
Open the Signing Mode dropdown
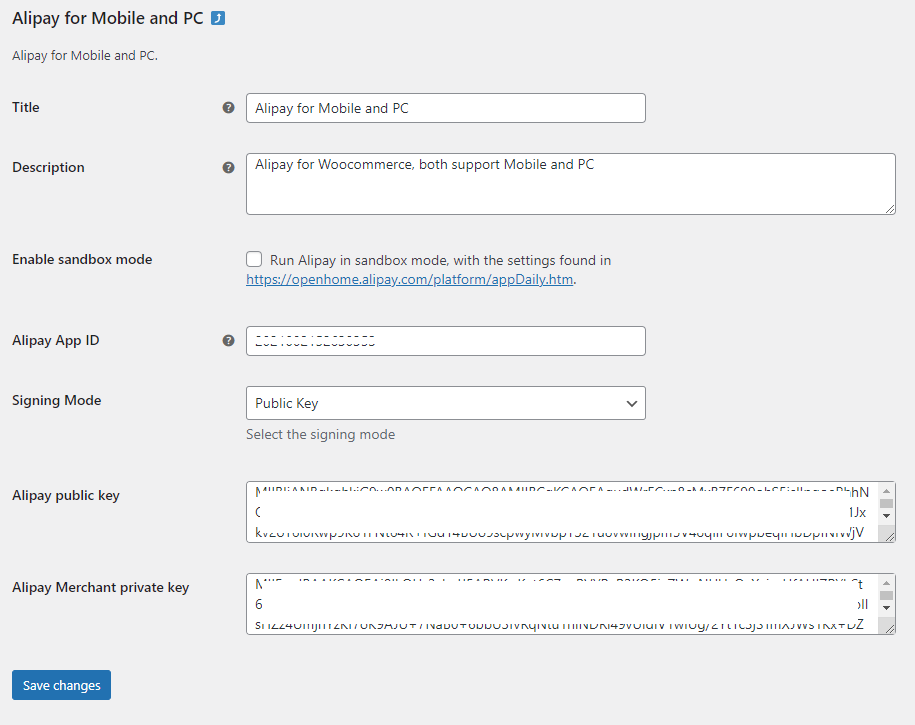click(446, 403)
